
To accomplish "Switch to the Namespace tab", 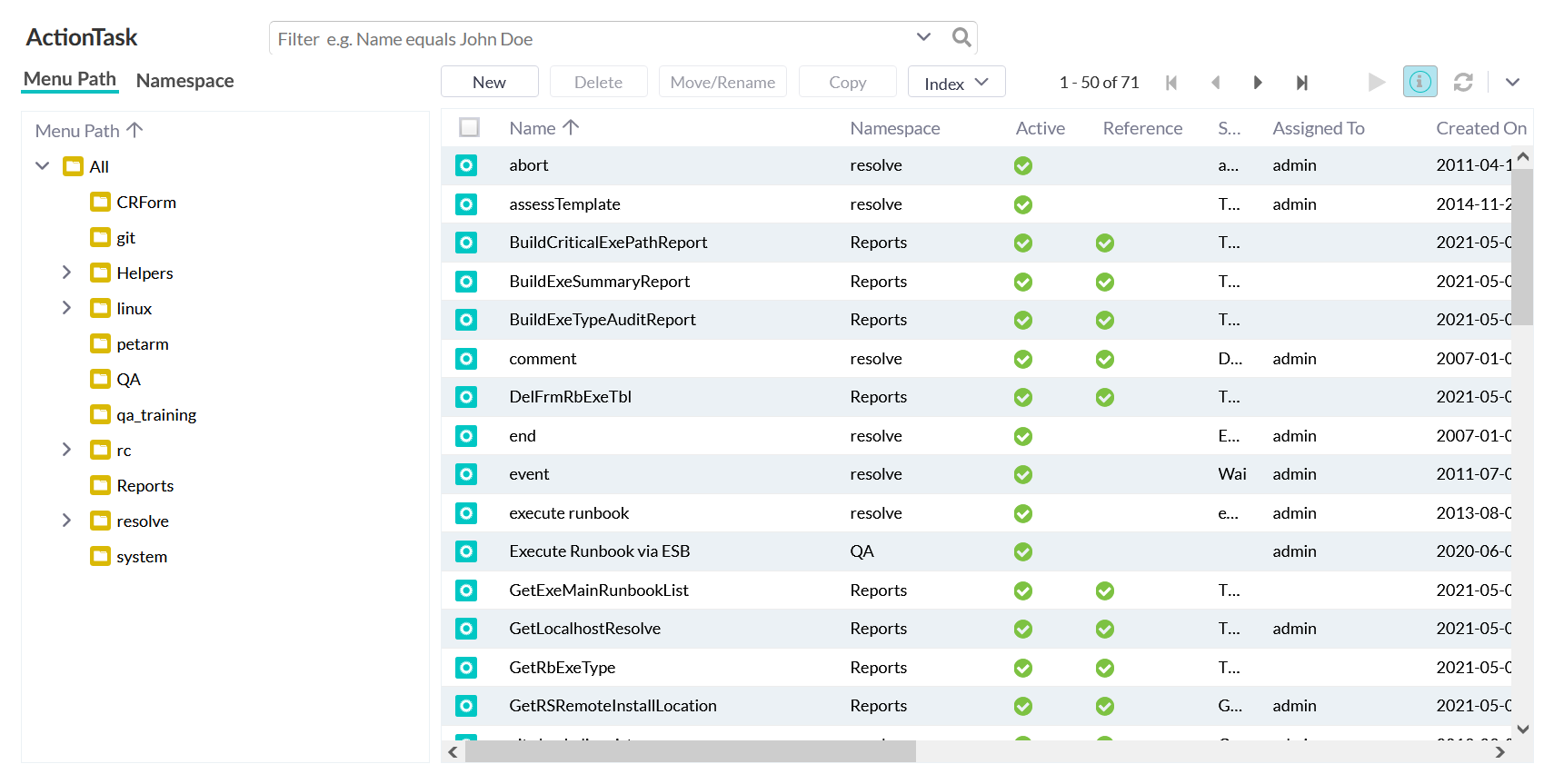I will tap(184, 81).
